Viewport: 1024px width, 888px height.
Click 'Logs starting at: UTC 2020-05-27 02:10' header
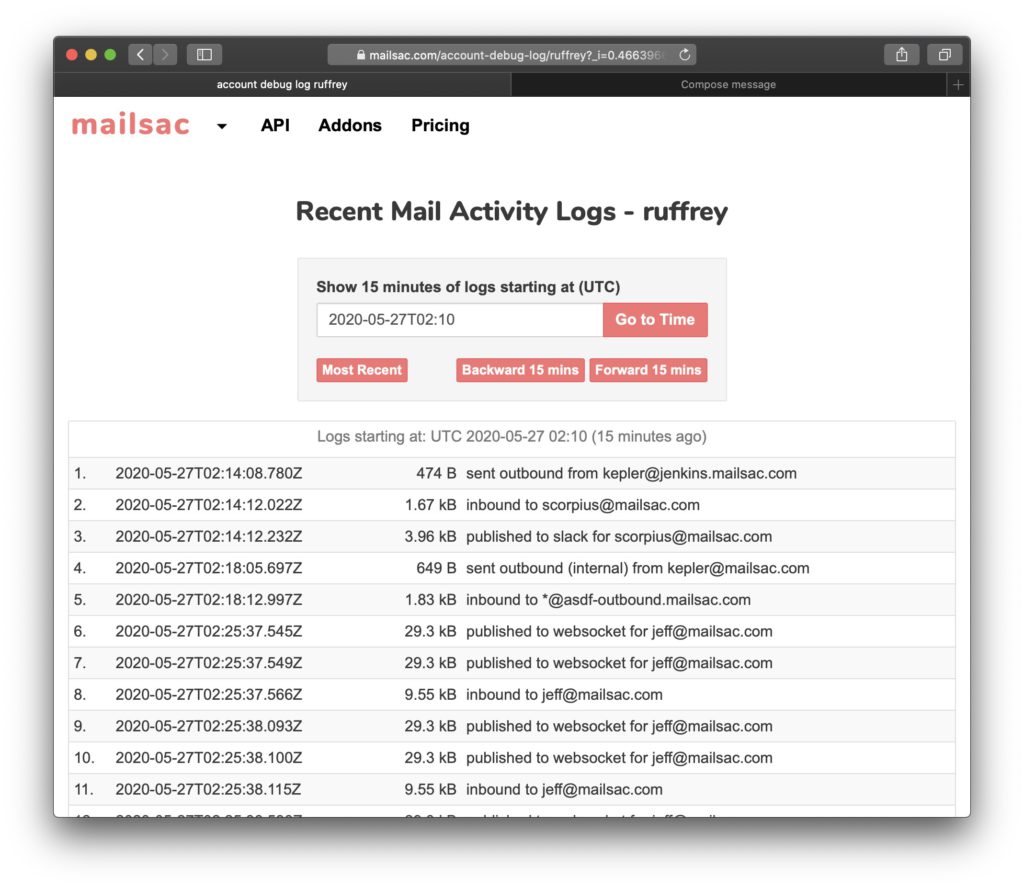[512, 436]
